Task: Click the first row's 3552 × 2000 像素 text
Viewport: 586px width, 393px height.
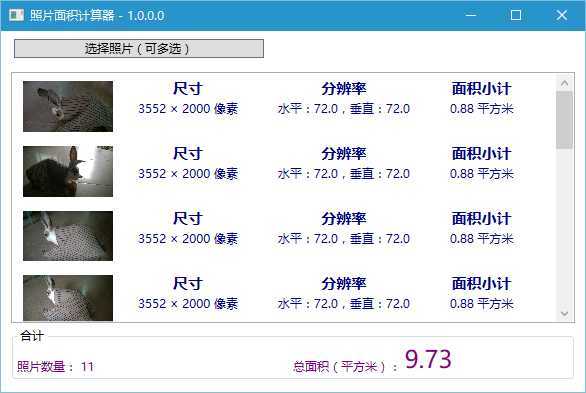Action: click(188, 109)
